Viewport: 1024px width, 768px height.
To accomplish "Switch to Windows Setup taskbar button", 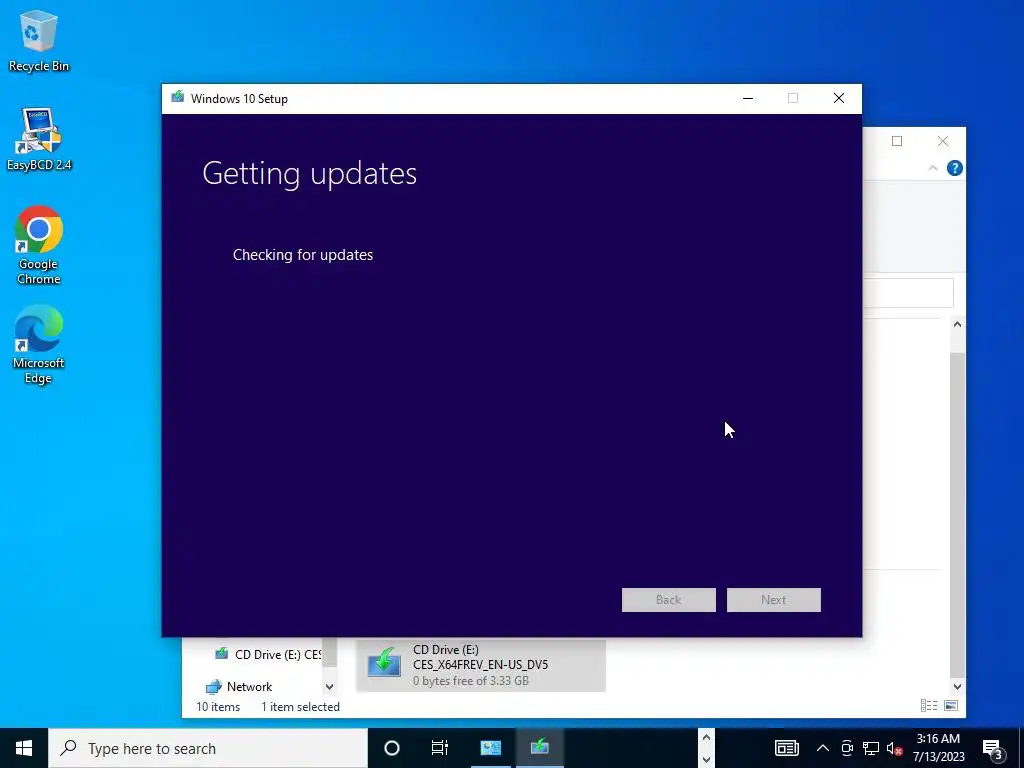I will 539,748.
